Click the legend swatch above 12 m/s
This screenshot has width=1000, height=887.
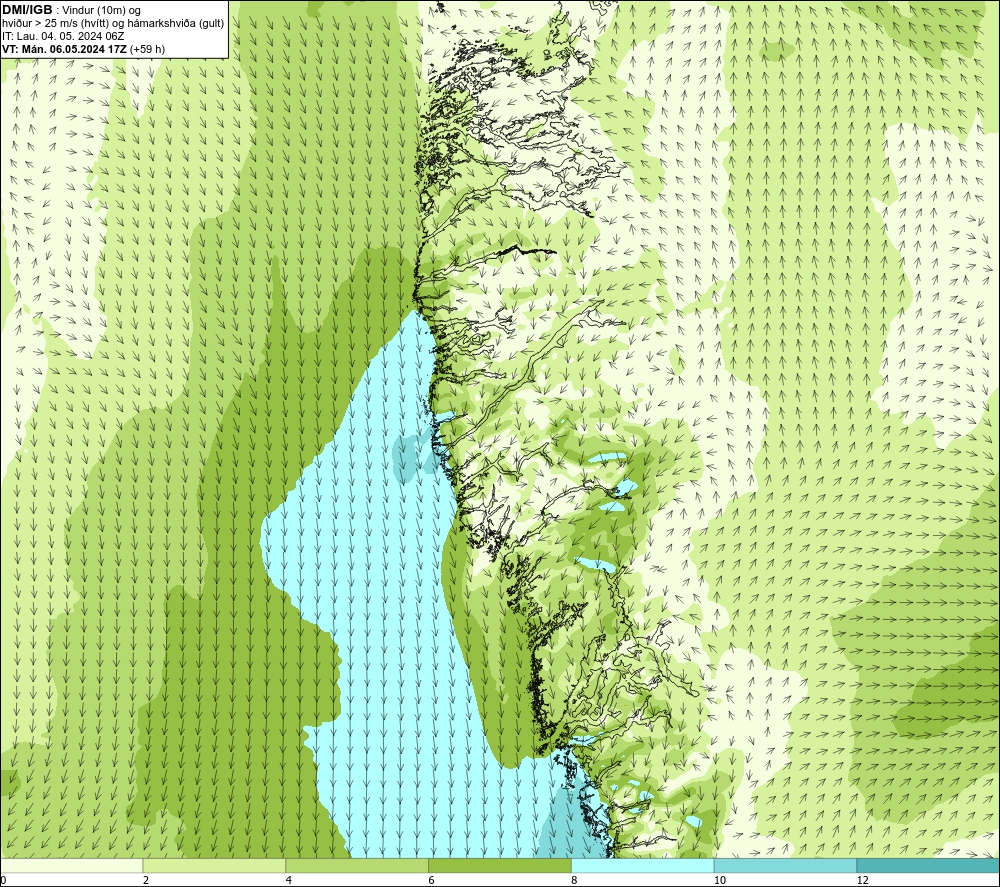928,865
